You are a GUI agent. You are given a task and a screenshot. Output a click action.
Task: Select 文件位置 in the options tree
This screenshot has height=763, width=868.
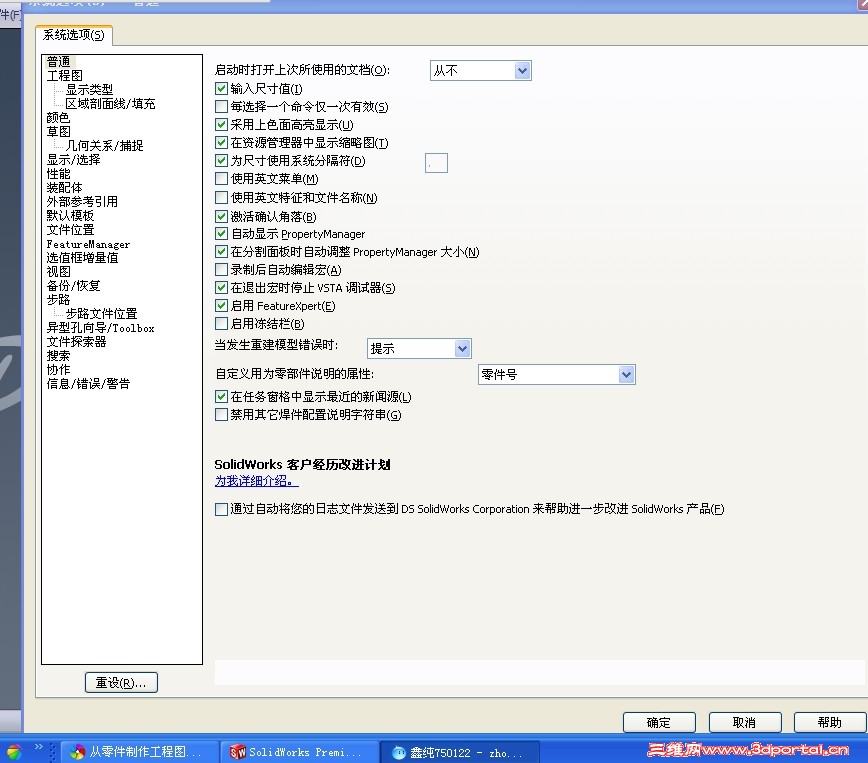70,230
